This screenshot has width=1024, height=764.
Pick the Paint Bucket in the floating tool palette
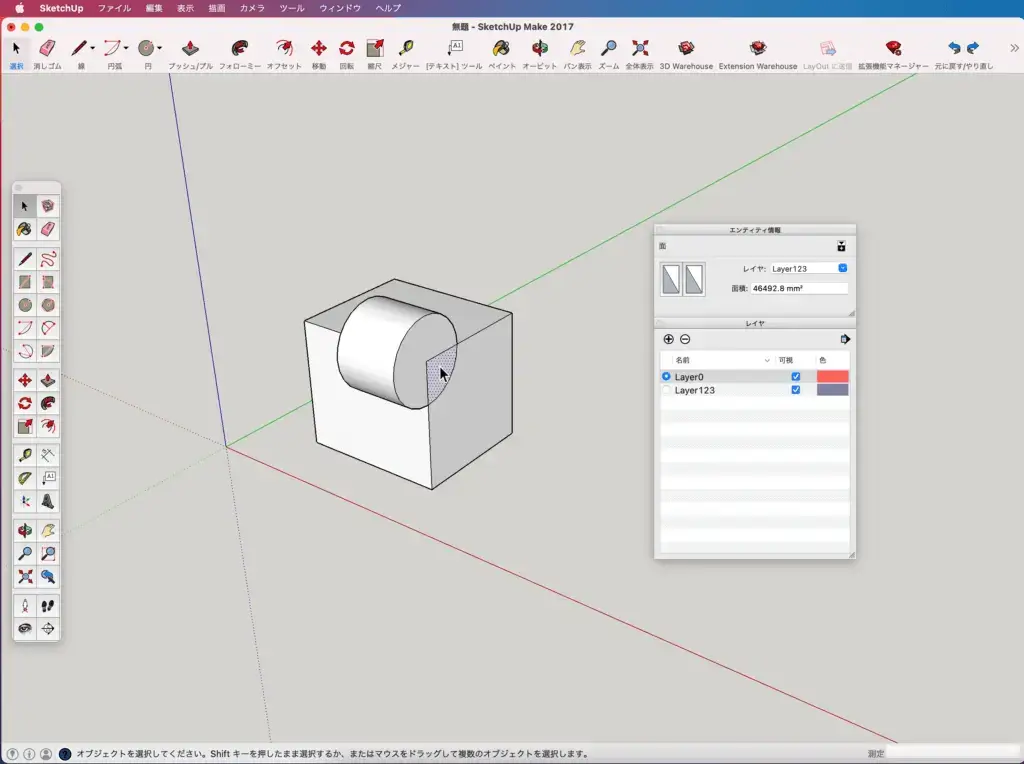click(25, 229)
